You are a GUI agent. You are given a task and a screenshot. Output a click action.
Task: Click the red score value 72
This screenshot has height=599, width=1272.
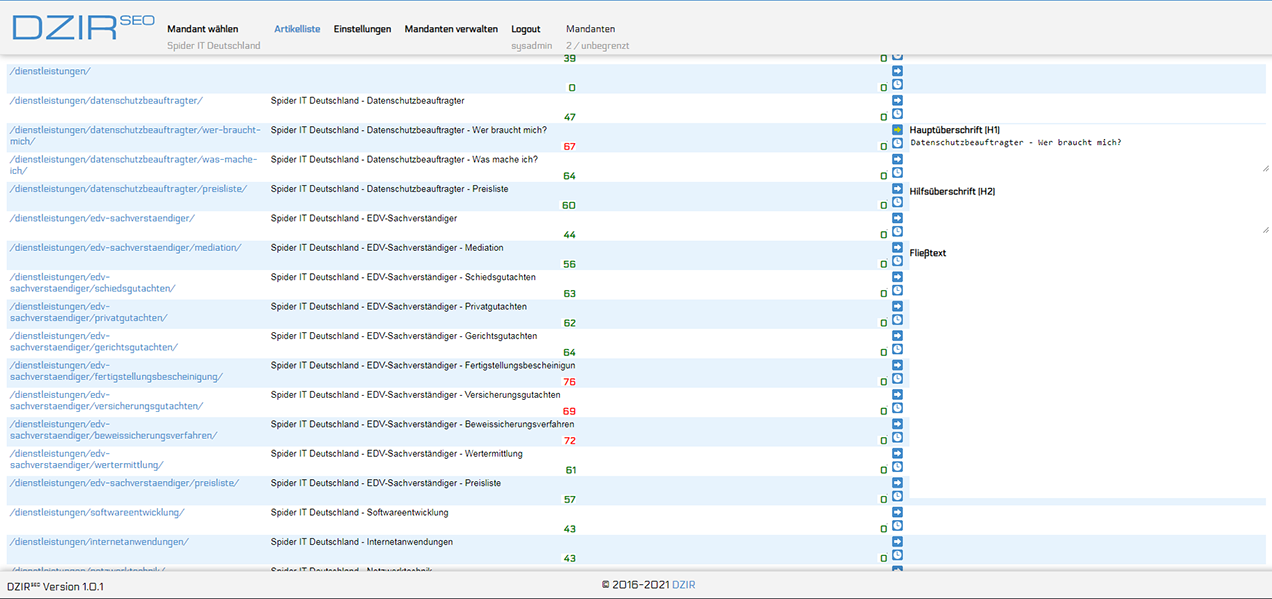(569, 440)
